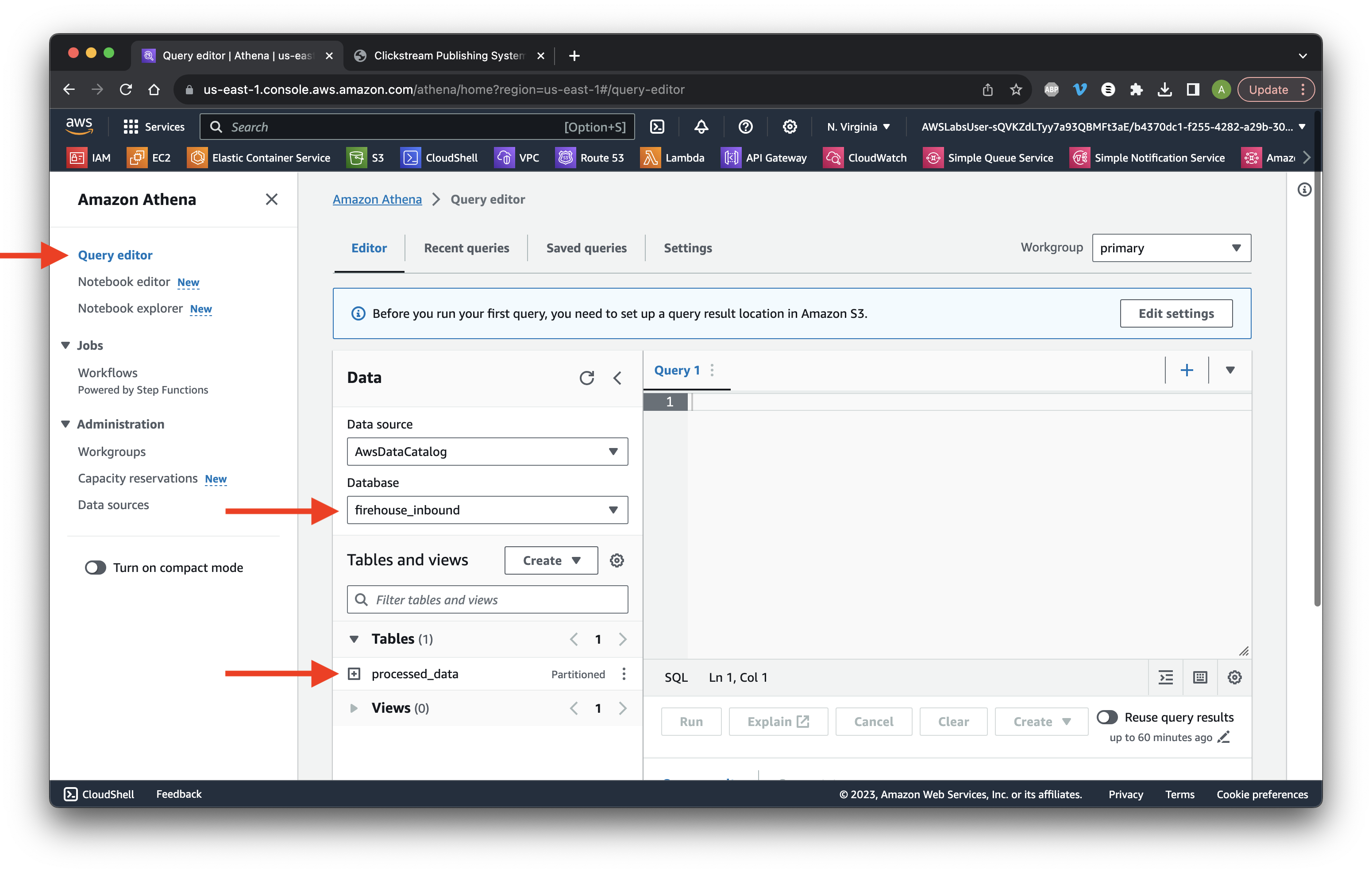This screenshot has height=873, width=1372.
Task: Open Query 1 tab options menu dots
Action: 712,370
